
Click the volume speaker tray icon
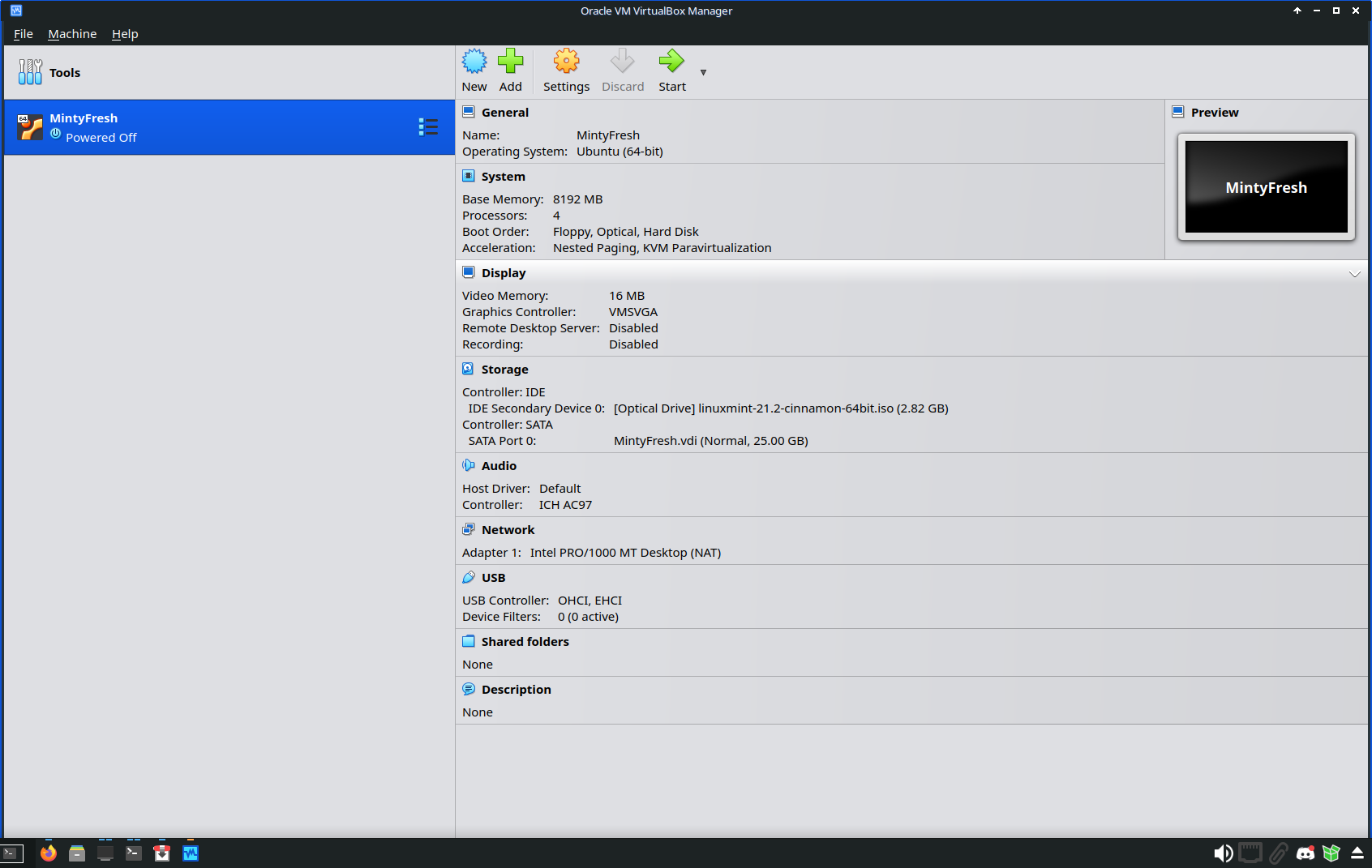pos(1223,853)
